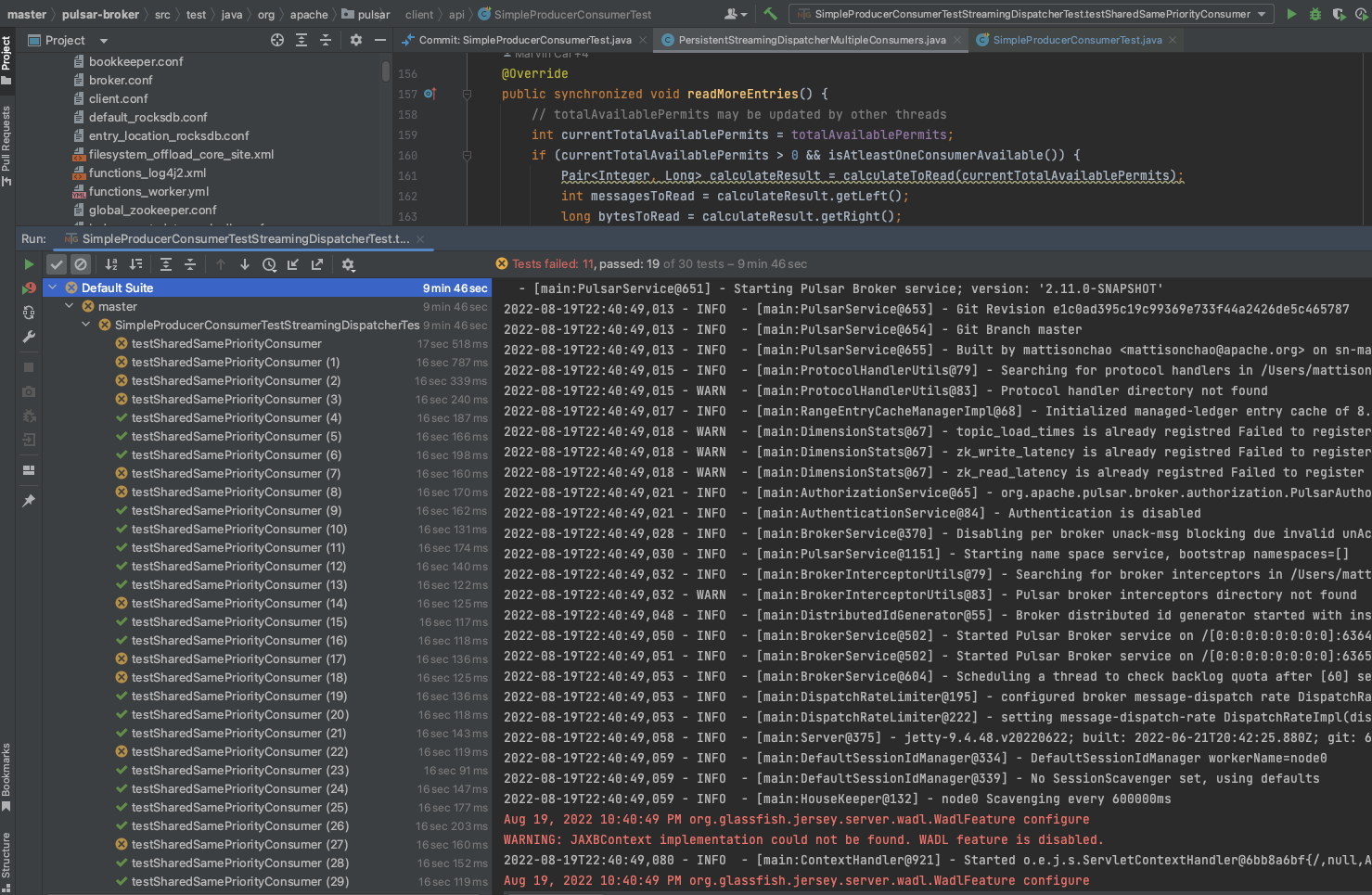Click the Debug bug icon in top toolbar
Image resolution: width=1372 pixels, height=895 pixels.
(1314, 14)
